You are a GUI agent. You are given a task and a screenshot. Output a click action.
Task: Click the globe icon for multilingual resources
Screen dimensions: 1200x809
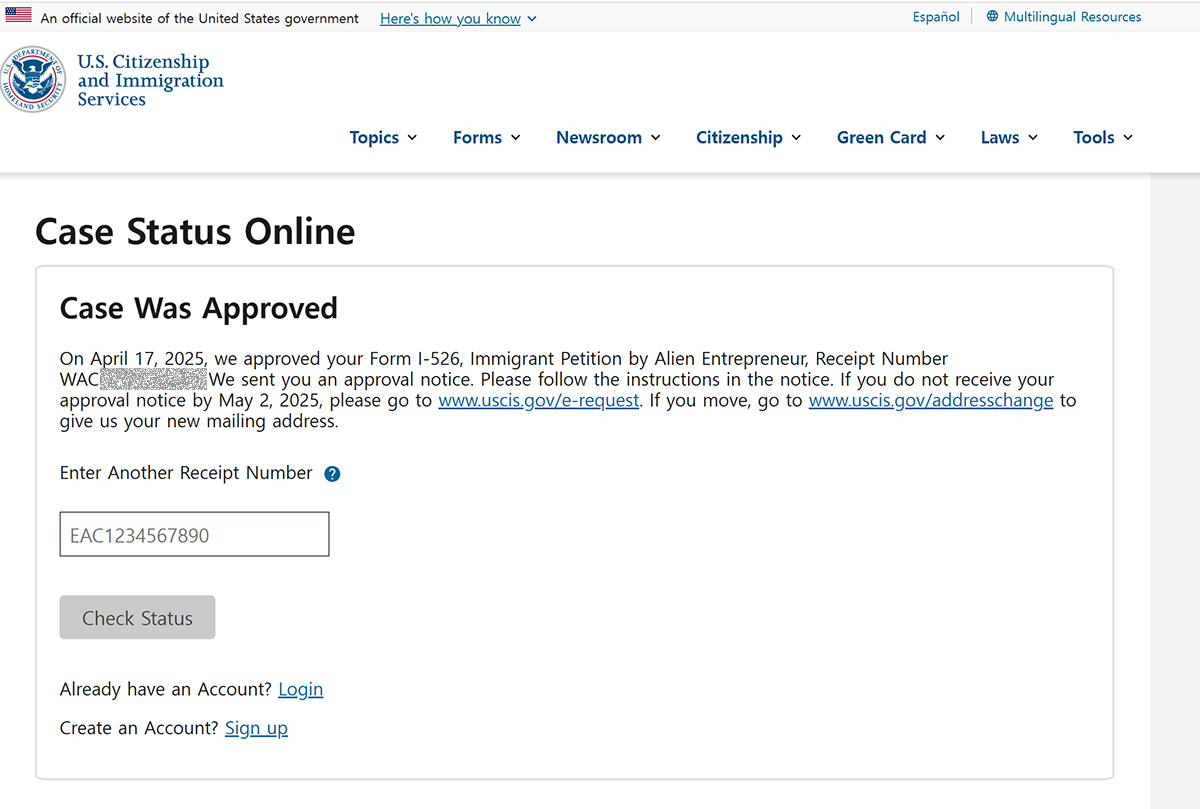pyautogui.click(x=992, y=17)
